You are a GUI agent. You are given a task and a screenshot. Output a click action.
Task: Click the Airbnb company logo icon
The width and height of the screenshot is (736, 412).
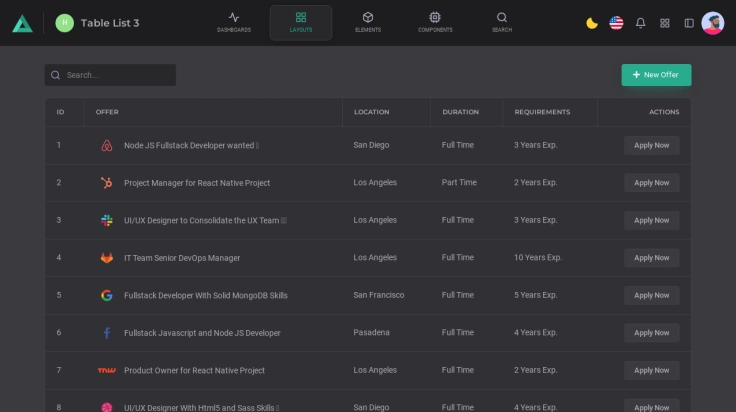click(107, 146)
